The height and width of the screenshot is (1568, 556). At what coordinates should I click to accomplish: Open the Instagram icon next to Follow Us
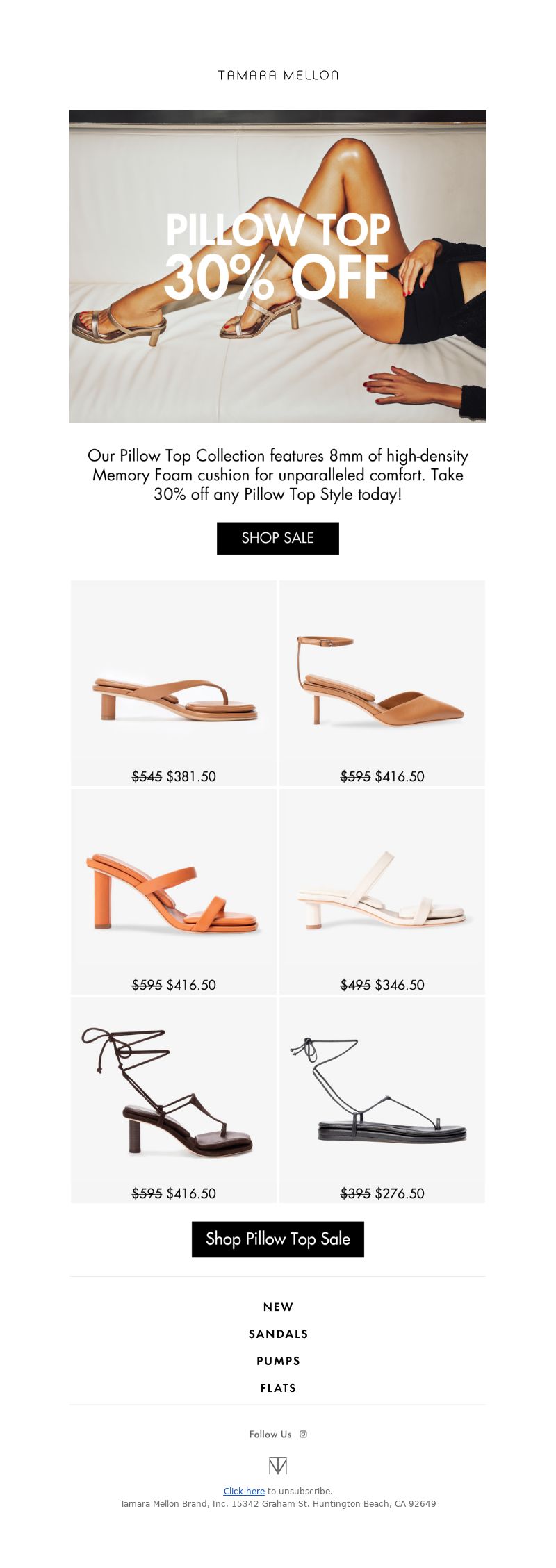click(x=303, y=1434)
